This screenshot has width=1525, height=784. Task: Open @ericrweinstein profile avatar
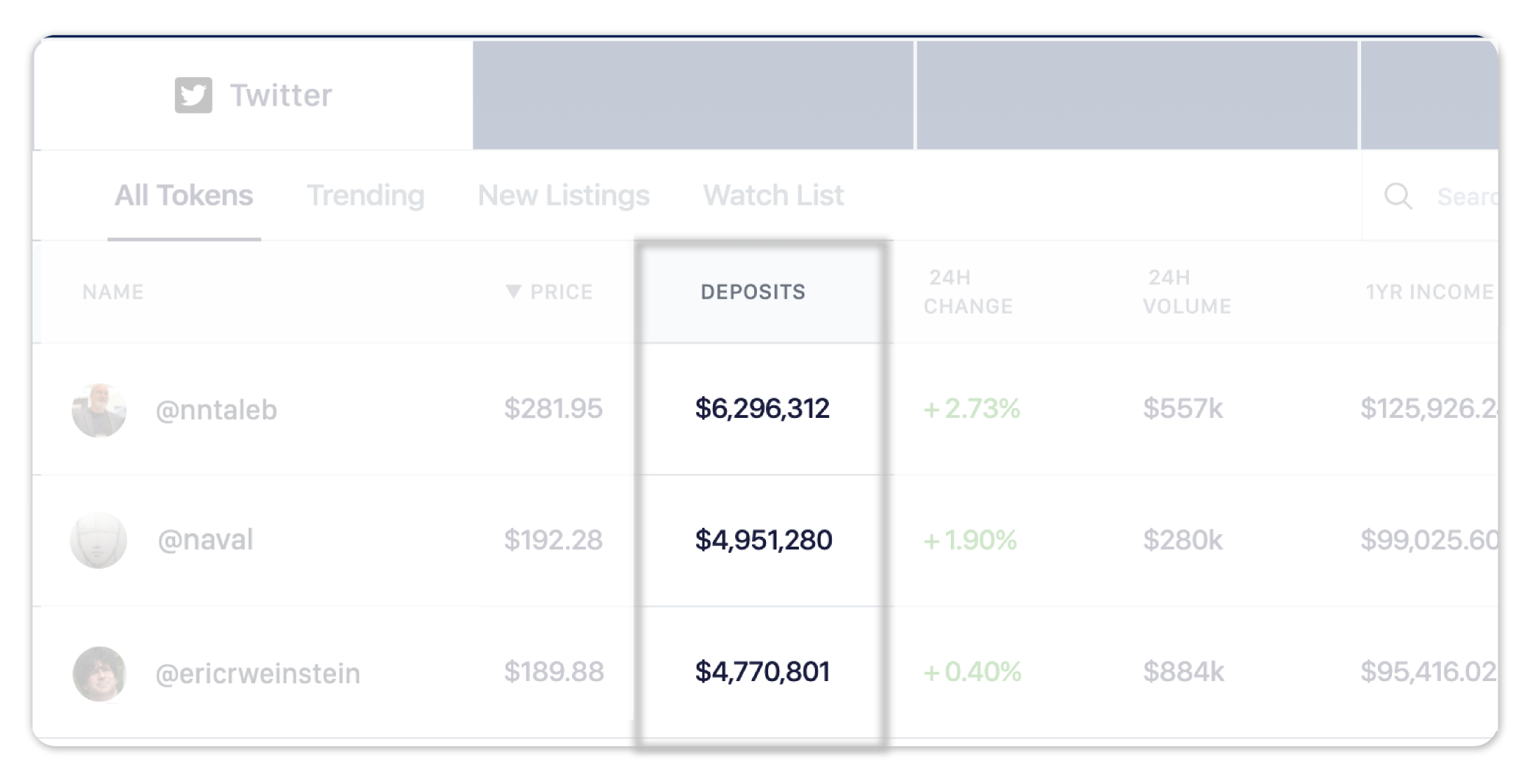coord(99,673)
